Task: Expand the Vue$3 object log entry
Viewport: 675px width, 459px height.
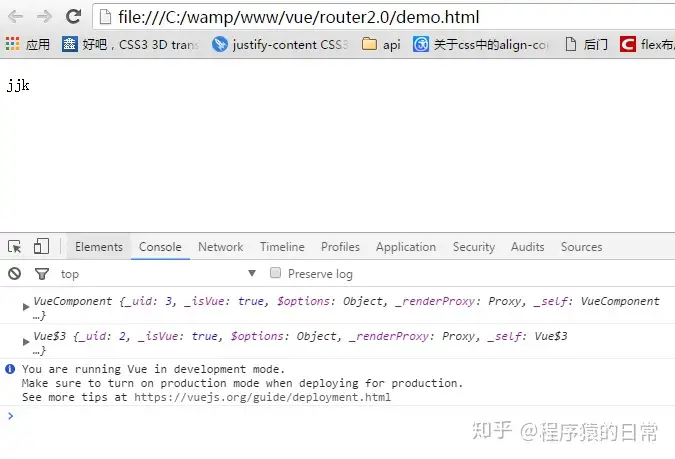Action: (x=26, y=342)
